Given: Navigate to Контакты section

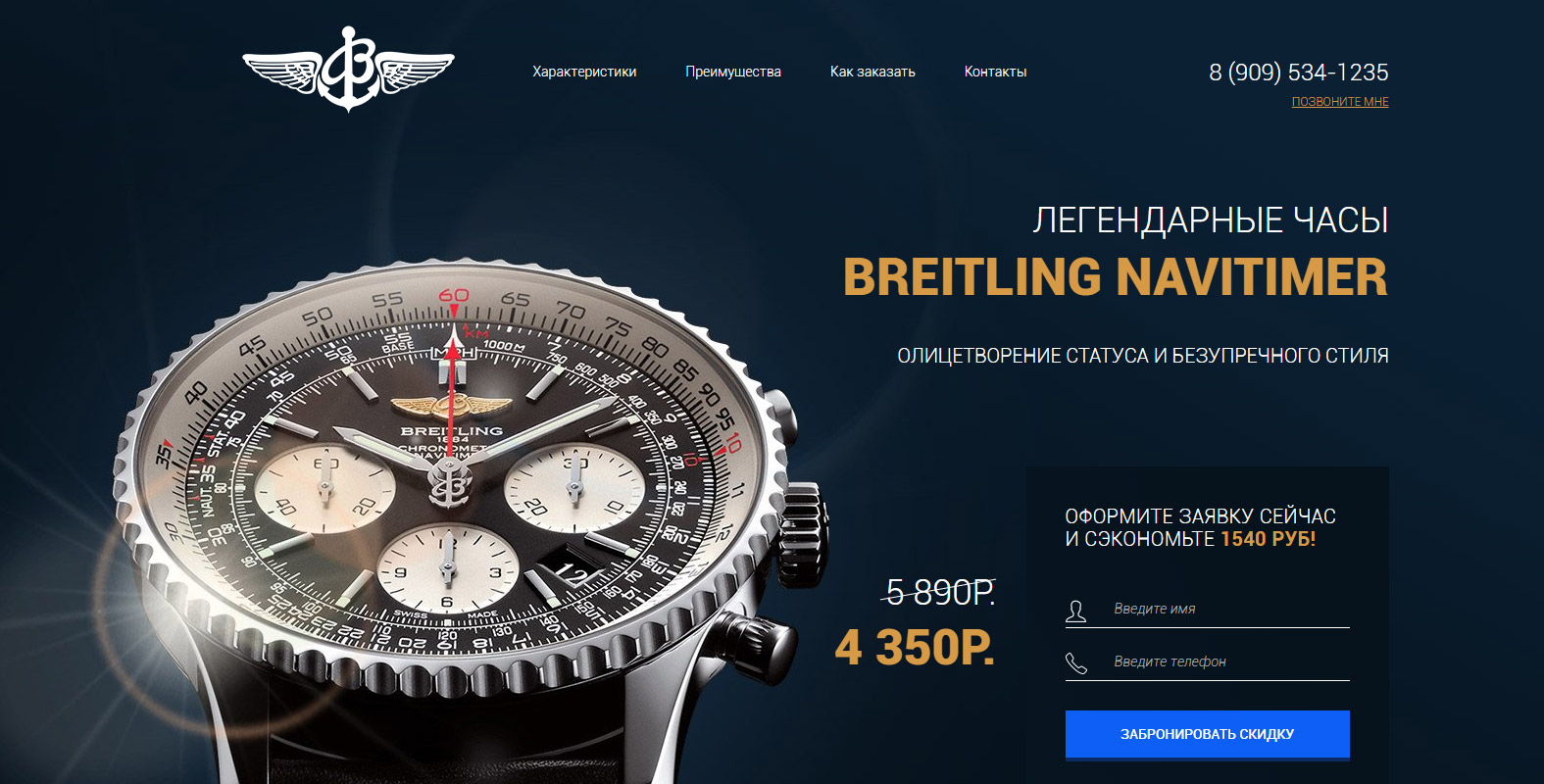Looking at the screenshot, I should tap(995, 72).
